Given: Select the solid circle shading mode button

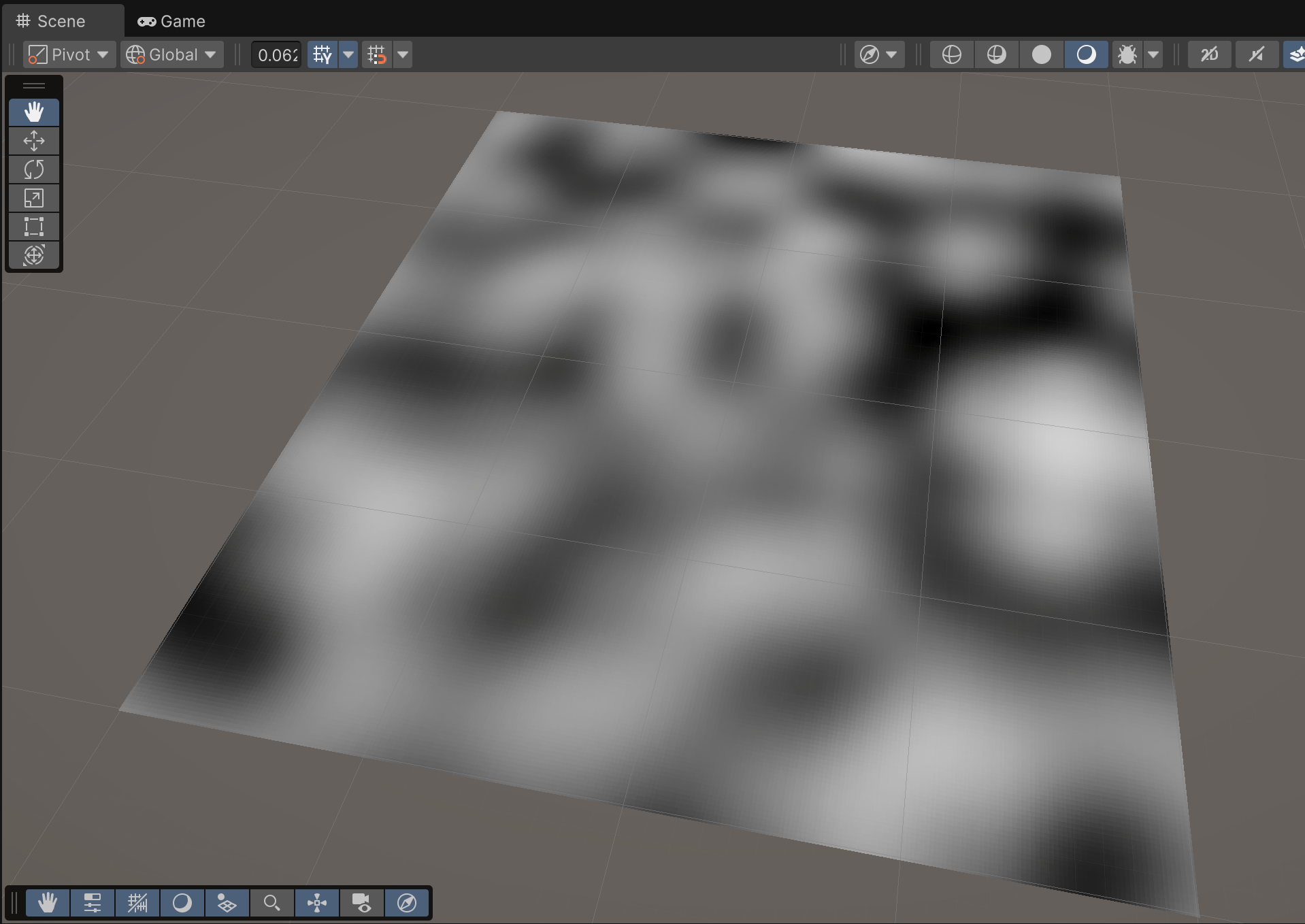Looking at the screenshot, I should click(1041, 54).
